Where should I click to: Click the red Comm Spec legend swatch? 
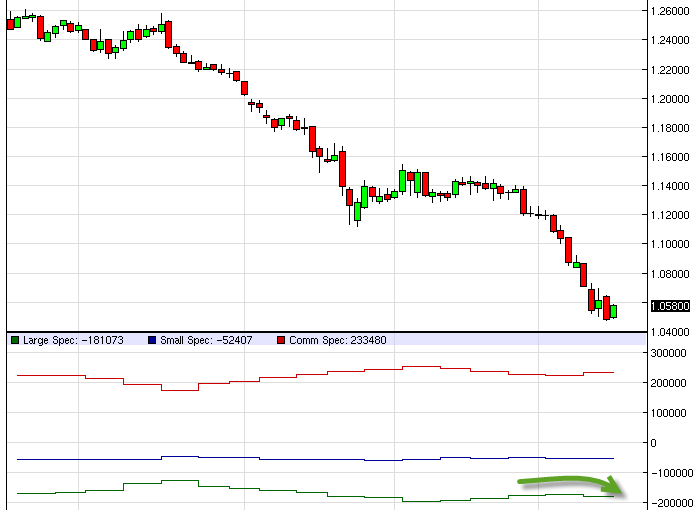(x=281, y=340)
